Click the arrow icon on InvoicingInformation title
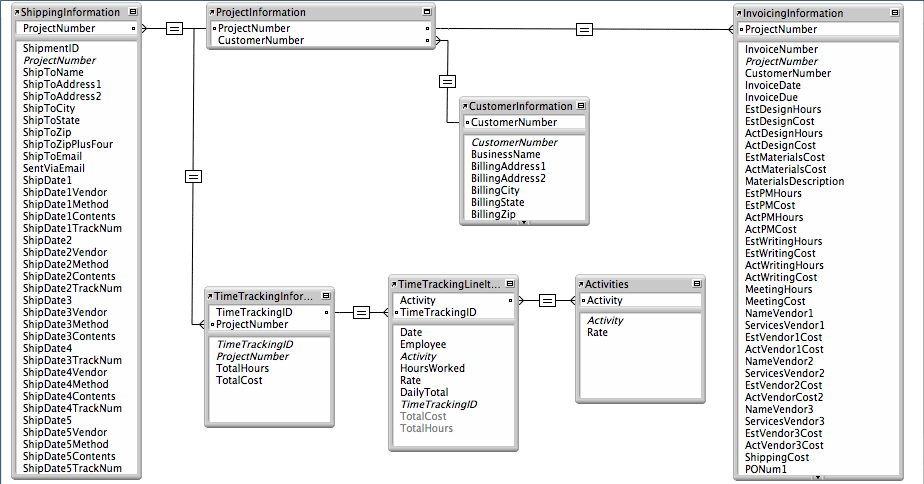This screenshot has height=484, width=924. pyautogui.click(x=739, y=14)
